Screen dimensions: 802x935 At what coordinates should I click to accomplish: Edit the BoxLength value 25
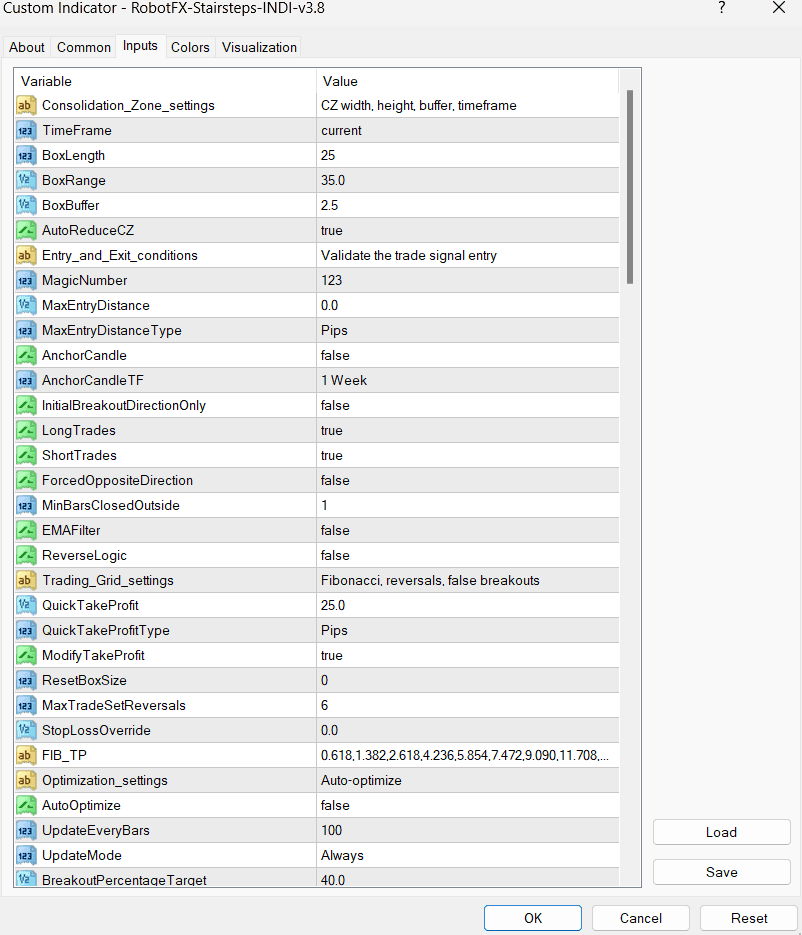468,155
